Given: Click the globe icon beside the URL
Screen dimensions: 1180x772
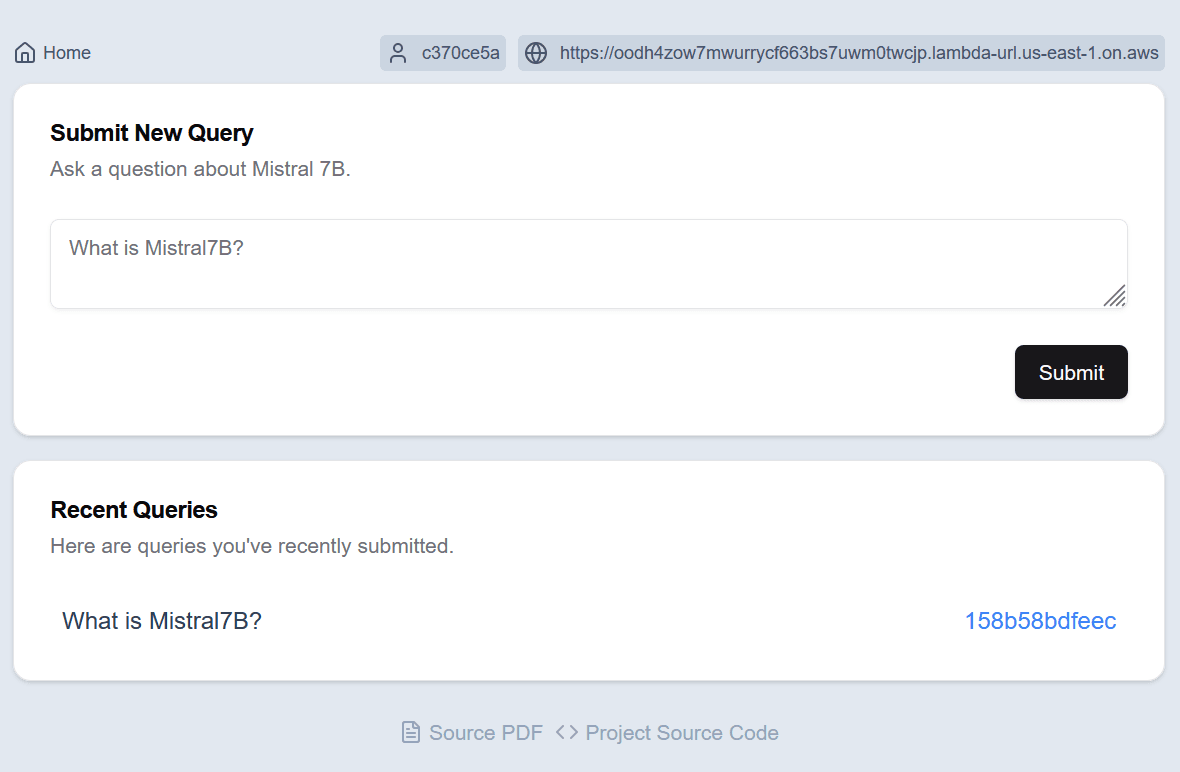Looking at the screenshot, I should (536, 53).
